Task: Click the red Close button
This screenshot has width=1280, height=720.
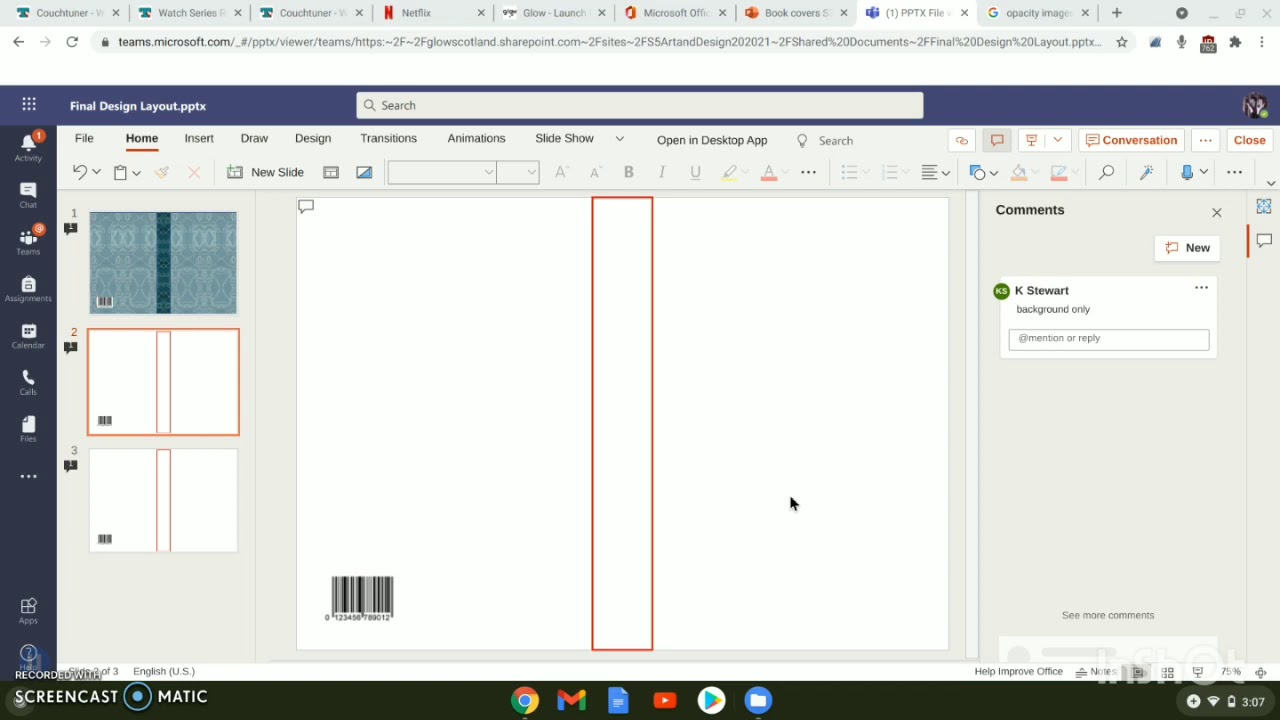Action: tap(1250, 140)
